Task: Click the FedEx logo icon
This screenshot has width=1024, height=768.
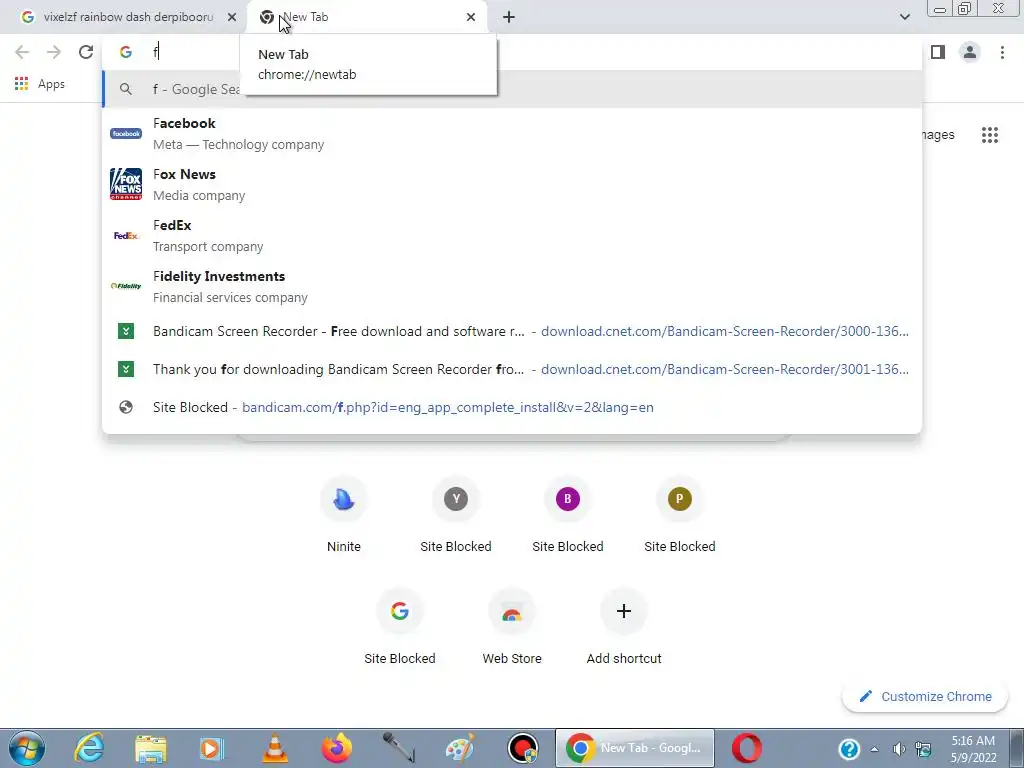Action: [126, 235]
